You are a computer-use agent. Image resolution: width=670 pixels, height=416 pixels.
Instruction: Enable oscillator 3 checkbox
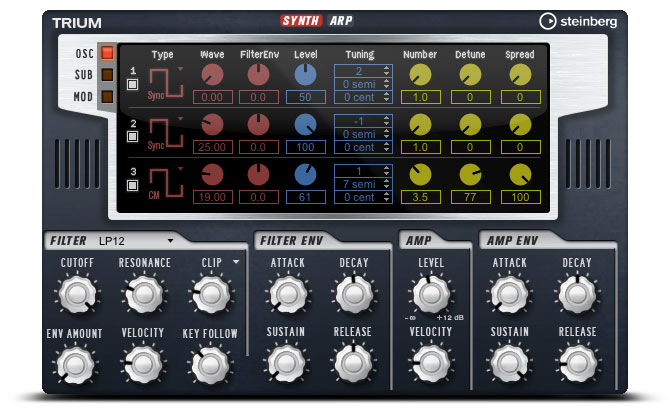(x=132, y=185)
